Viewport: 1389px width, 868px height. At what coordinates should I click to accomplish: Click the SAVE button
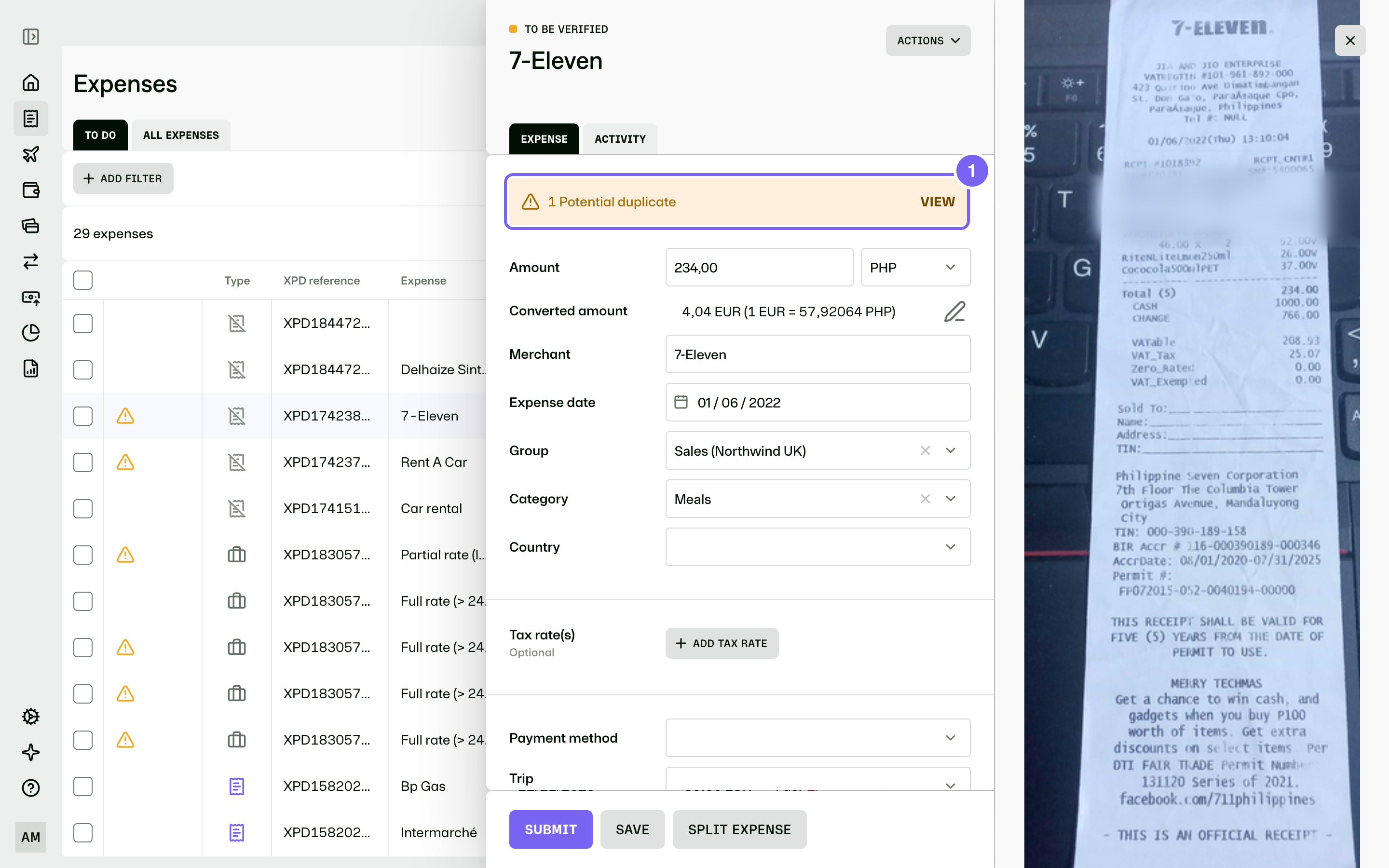click(632, 829)
